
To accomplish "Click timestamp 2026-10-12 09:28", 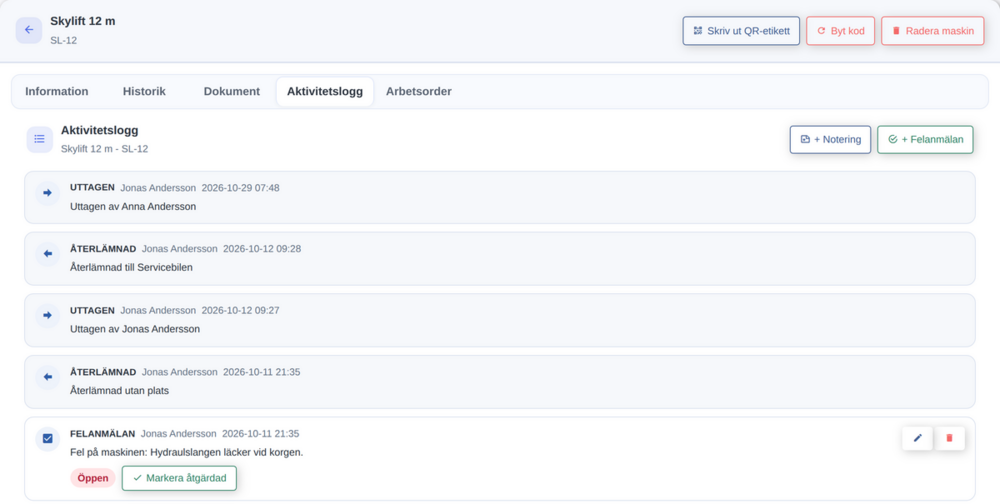I will [262, 248].
